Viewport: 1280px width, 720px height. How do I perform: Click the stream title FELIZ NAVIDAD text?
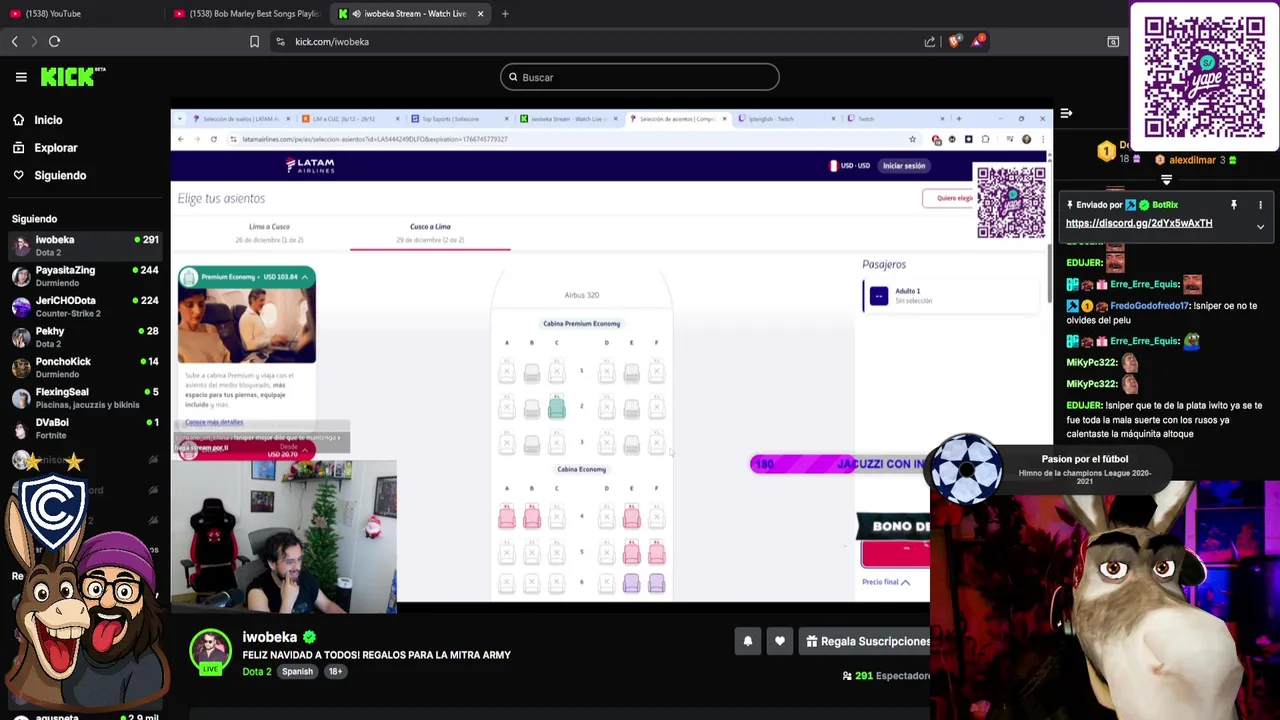(x=376, y=655)
